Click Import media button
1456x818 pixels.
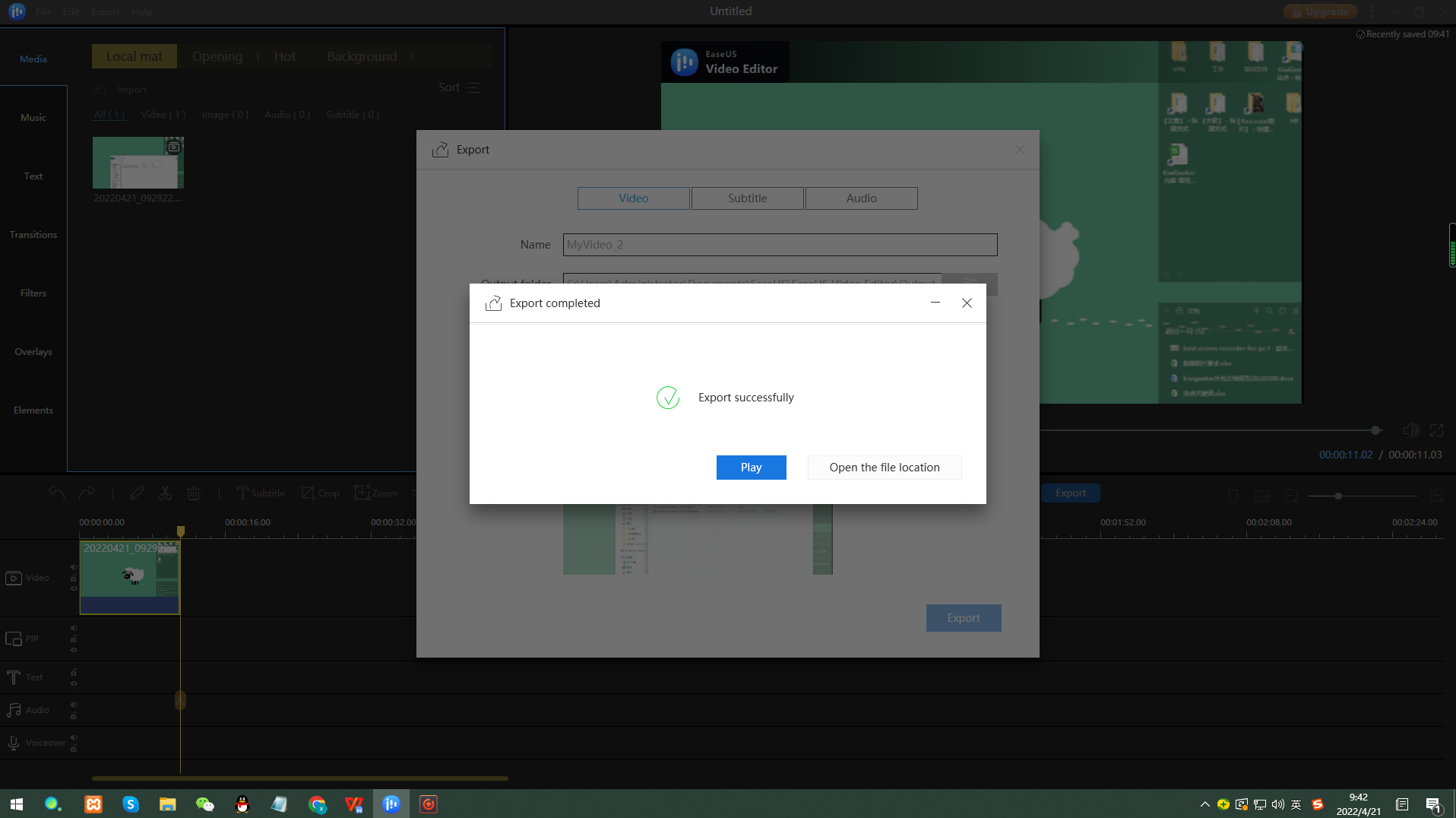pos(121,90)
